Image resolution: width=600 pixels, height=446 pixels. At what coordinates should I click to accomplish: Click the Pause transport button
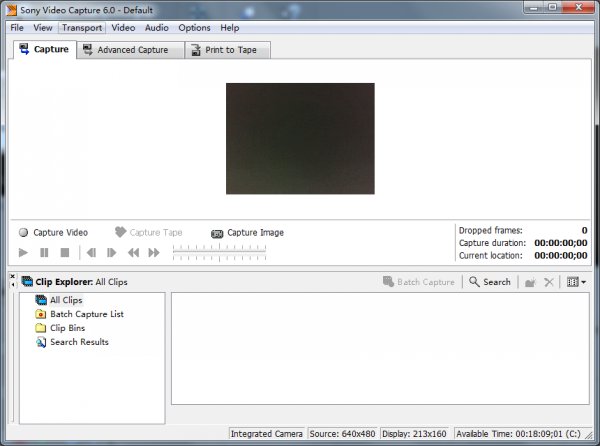[44, 252]
